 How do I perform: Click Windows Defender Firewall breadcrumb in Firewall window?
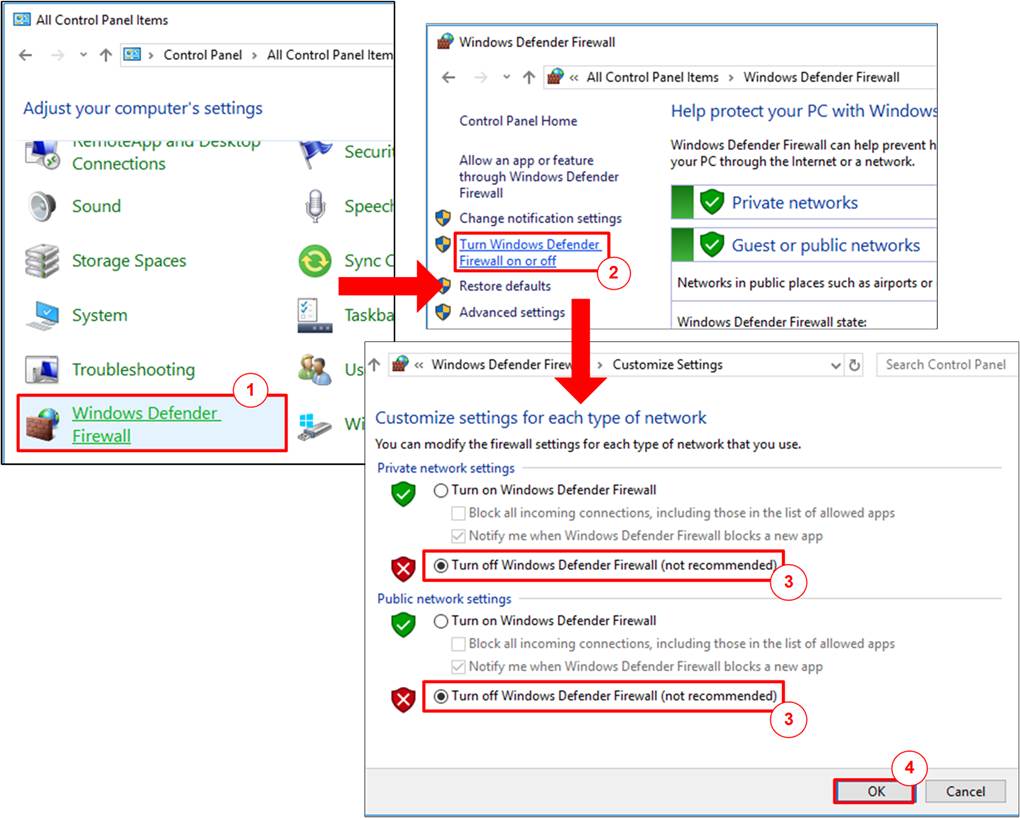(x=822, y=77)
